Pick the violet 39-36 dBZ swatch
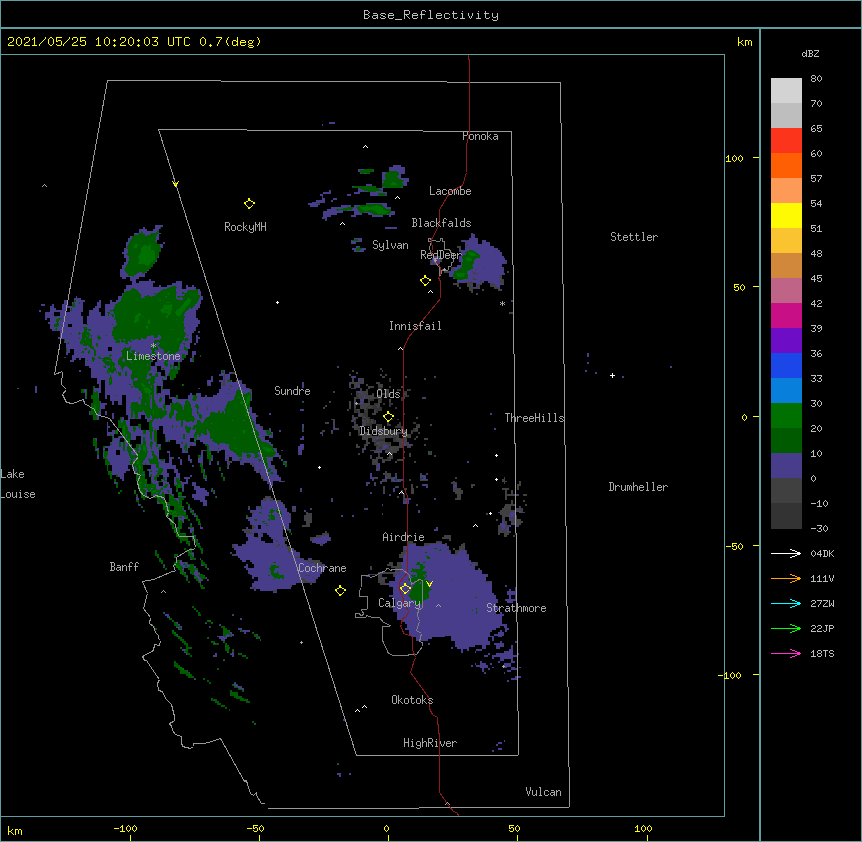Viewport: 862px width, 842px height. 786,341
